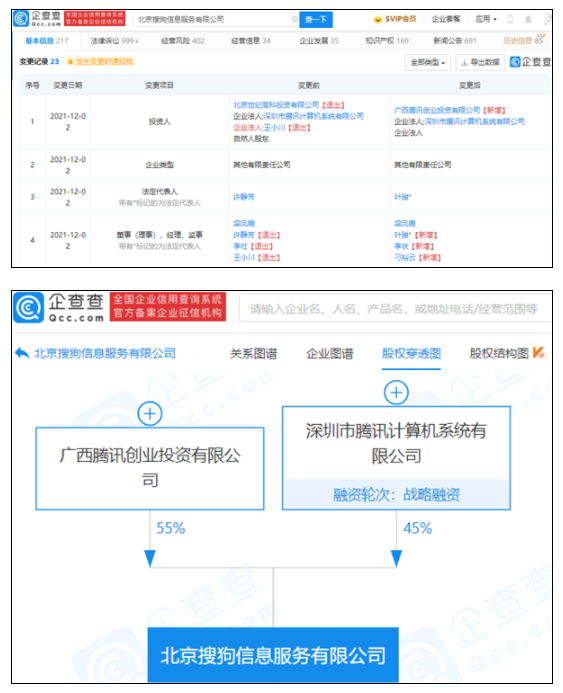Click 刁裕云 新增 name link

pos(404,257)
